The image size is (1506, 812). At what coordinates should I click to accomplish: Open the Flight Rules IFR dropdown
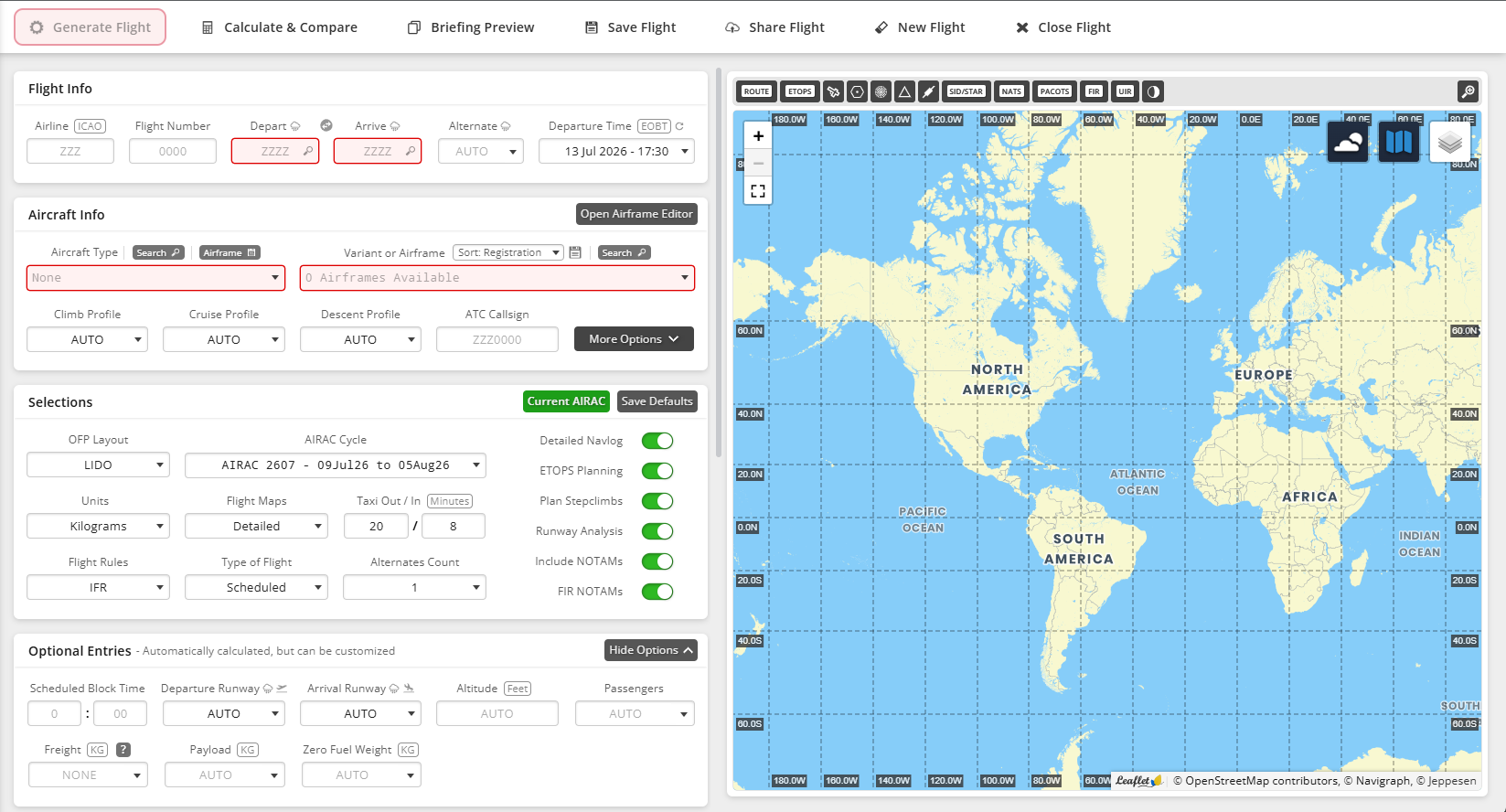coord(98,587)
